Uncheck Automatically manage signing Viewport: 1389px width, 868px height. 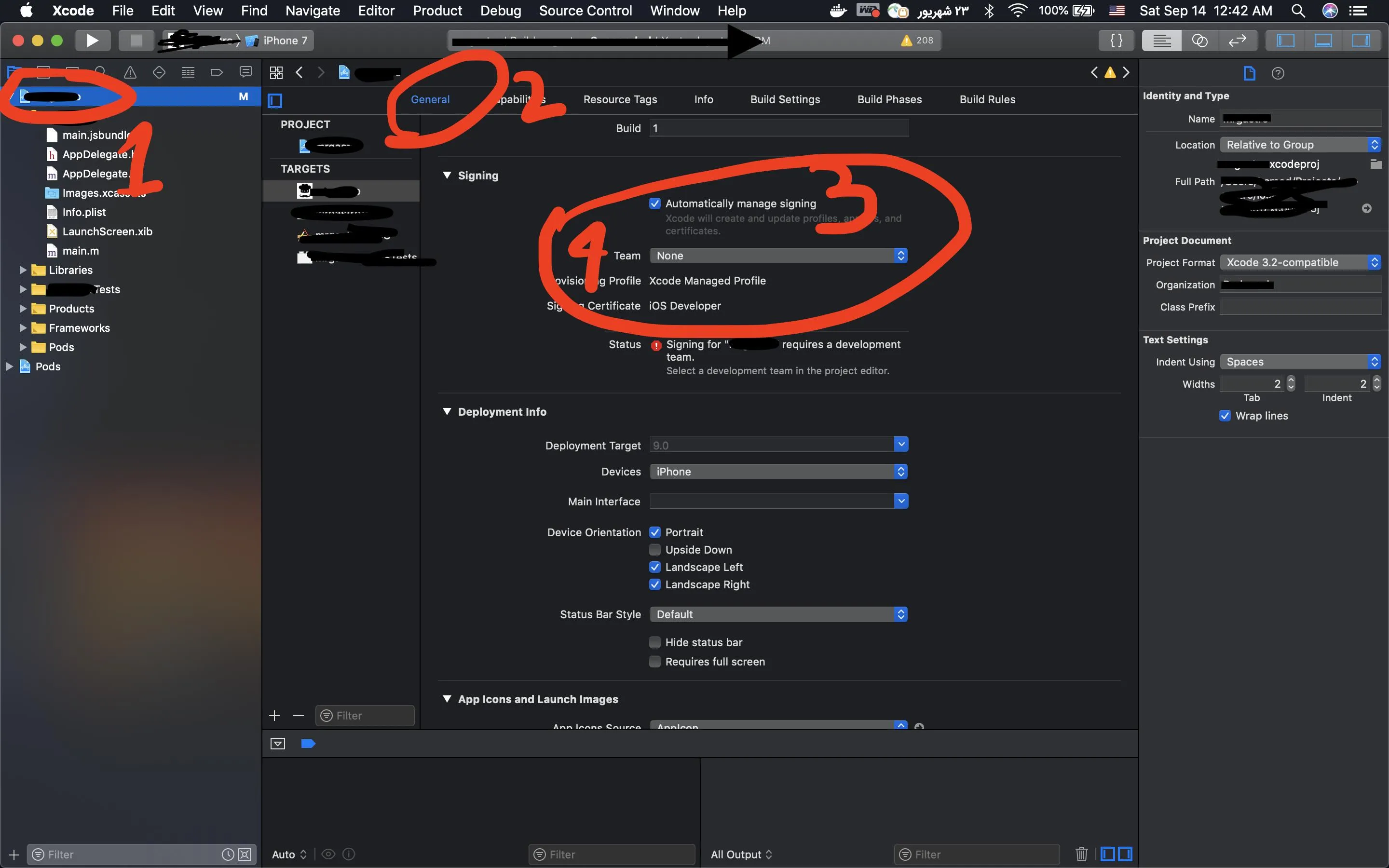tap(655, 203)
